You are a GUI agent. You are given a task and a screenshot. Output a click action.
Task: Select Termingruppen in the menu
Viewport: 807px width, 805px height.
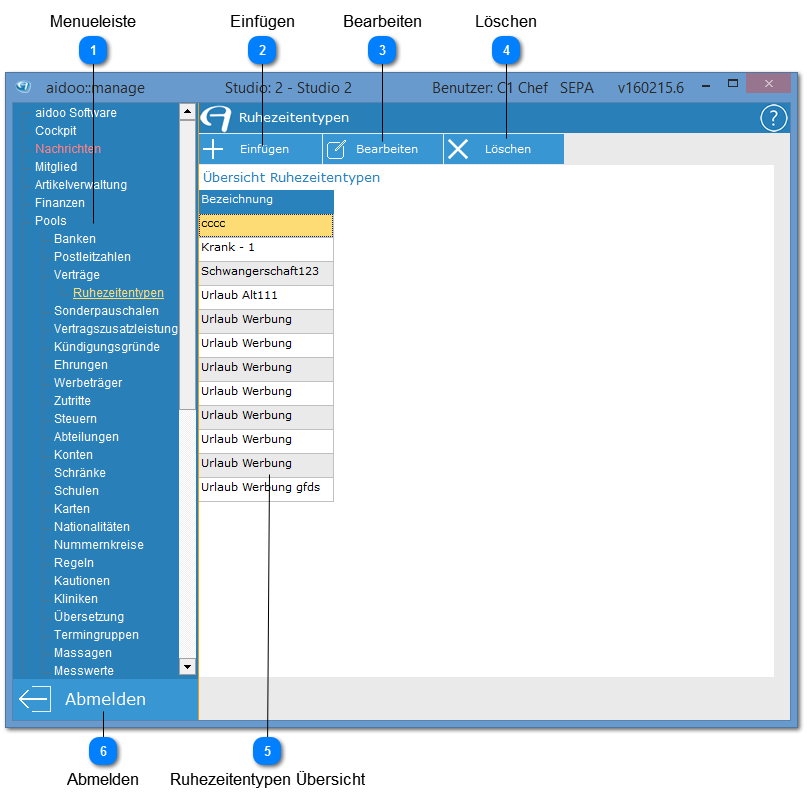point(96,635)
